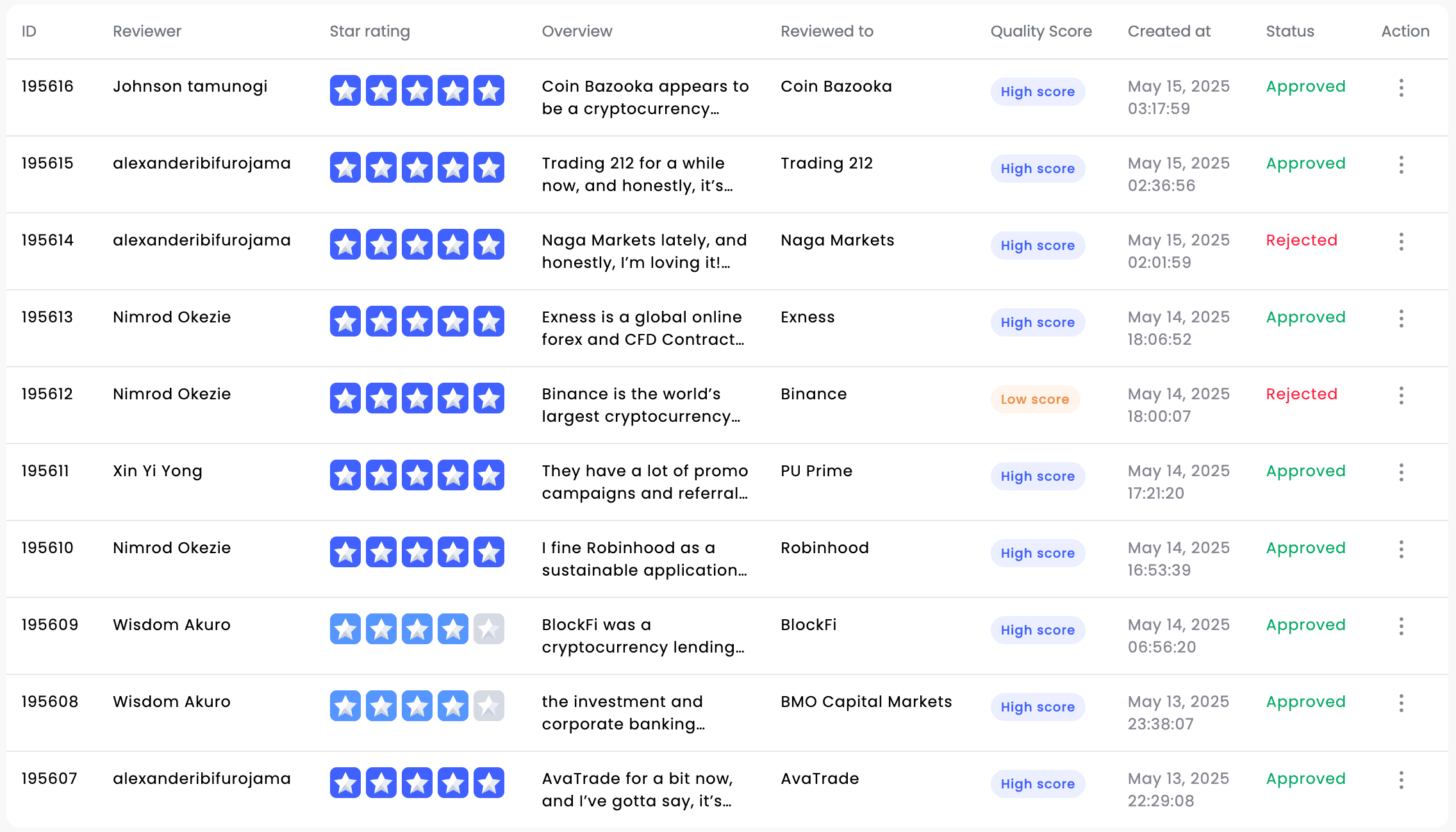
Task: Click Rejected status on review 195614
Action: [1302, 240]
